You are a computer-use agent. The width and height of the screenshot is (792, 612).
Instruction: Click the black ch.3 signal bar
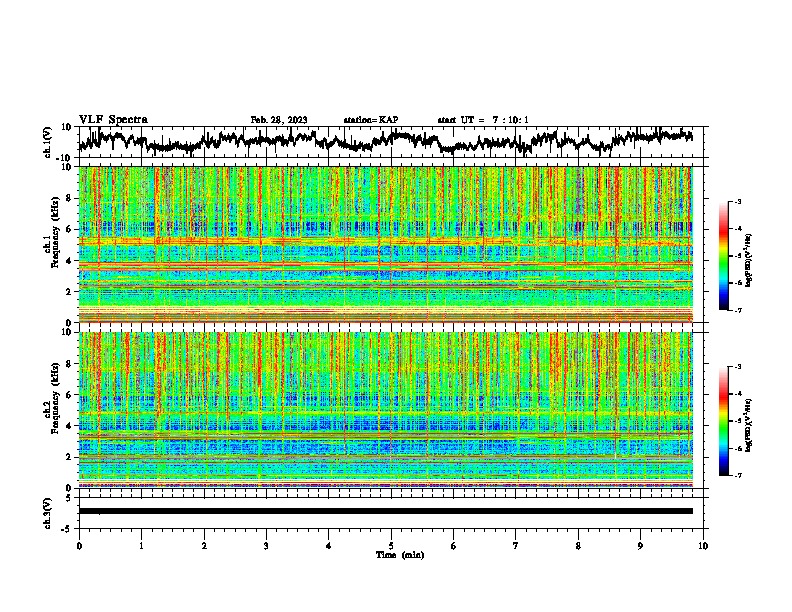386,511
